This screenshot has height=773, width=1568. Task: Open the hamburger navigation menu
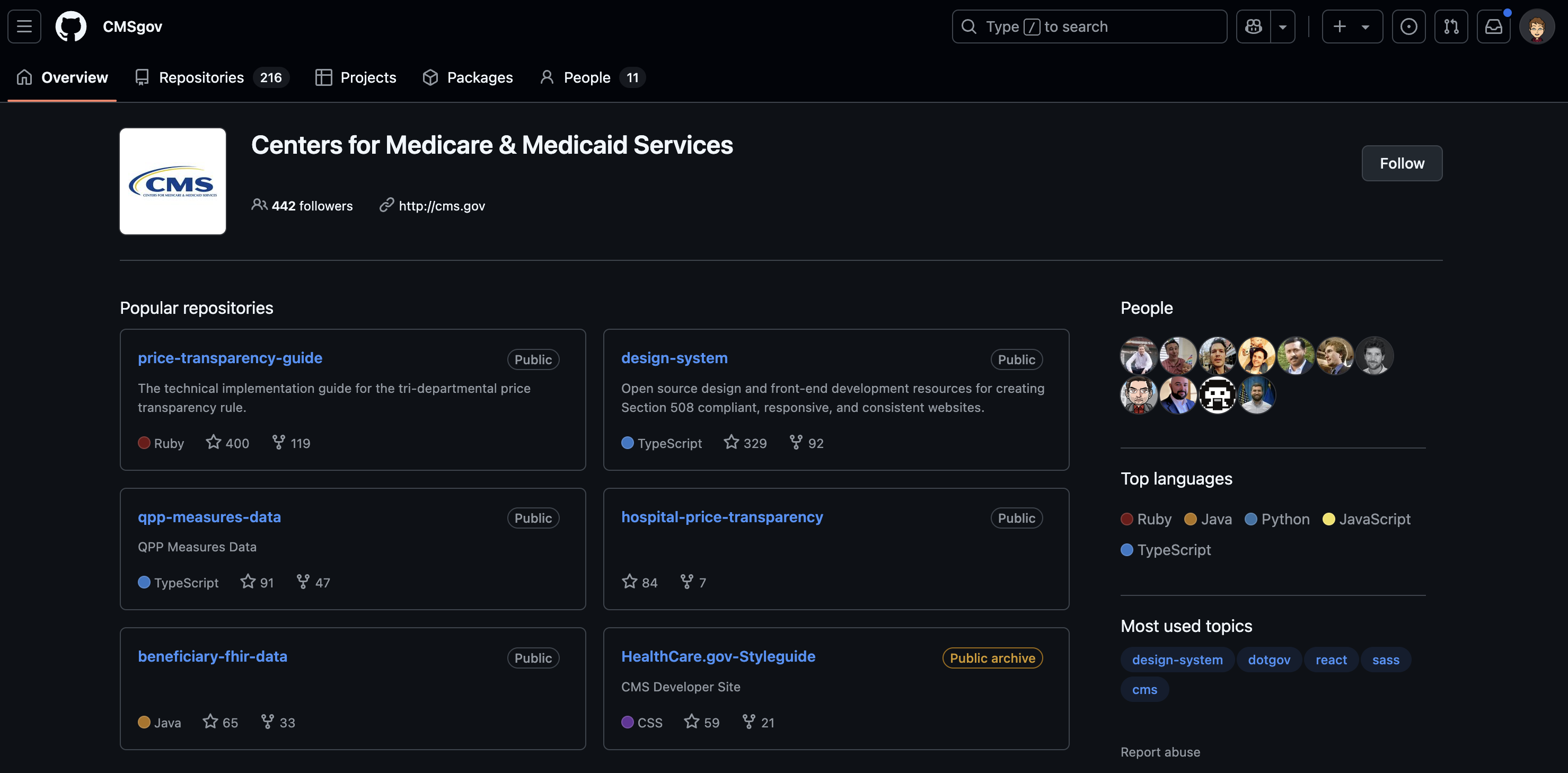point(24,26)
